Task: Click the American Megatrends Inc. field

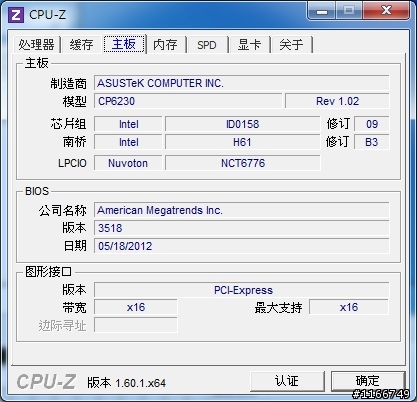Action: coord(242,210)
